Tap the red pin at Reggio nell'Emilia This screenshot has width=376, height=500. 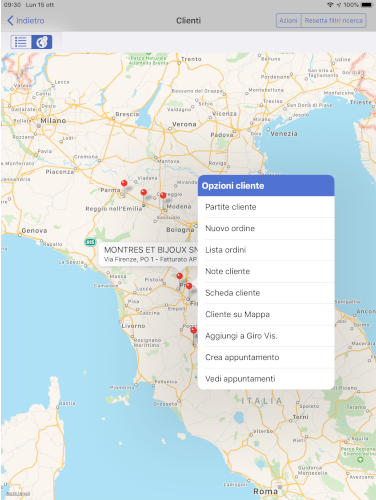(x=144, y=193)
